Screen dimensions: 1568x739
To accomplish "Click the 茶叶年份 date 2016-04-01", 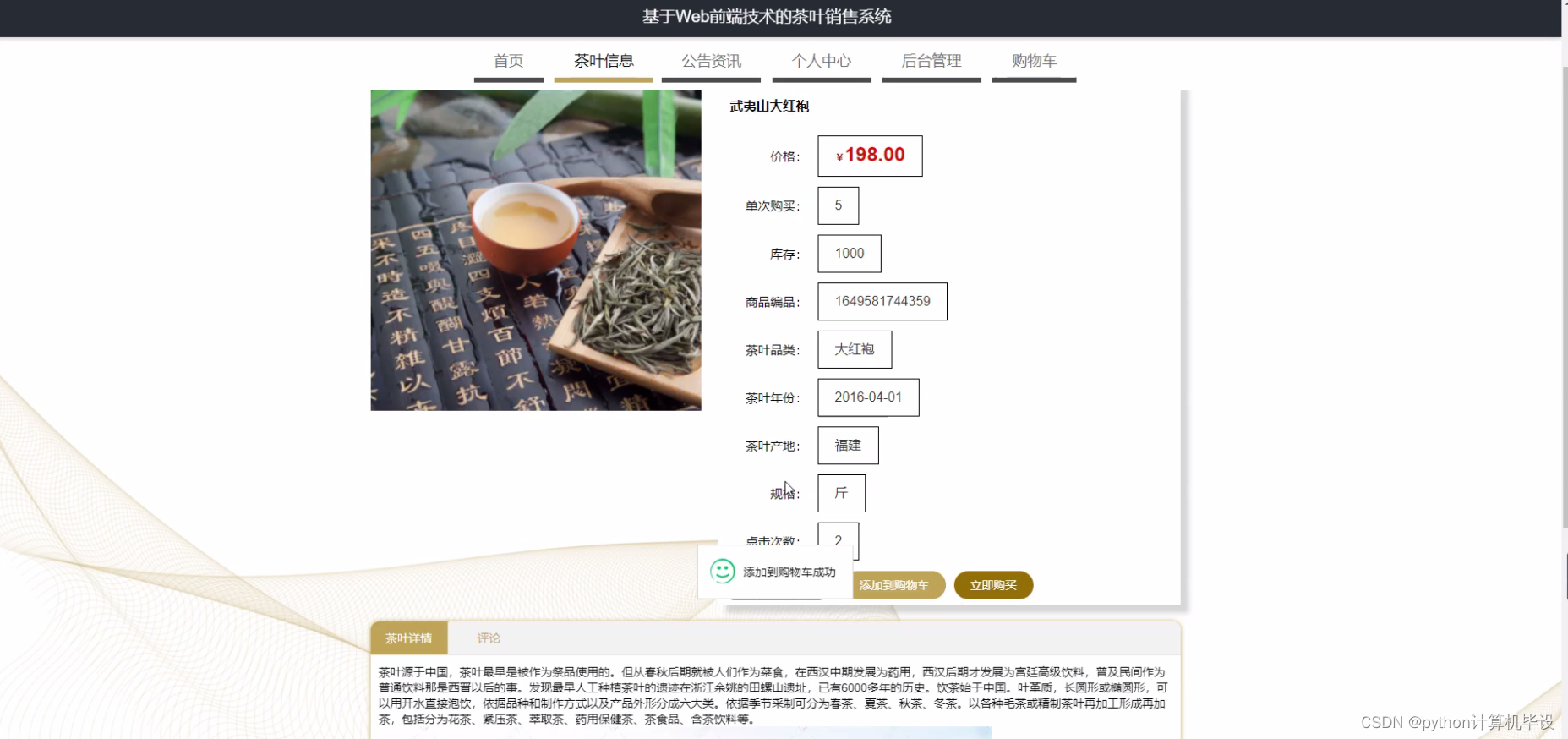I will 868,397.
